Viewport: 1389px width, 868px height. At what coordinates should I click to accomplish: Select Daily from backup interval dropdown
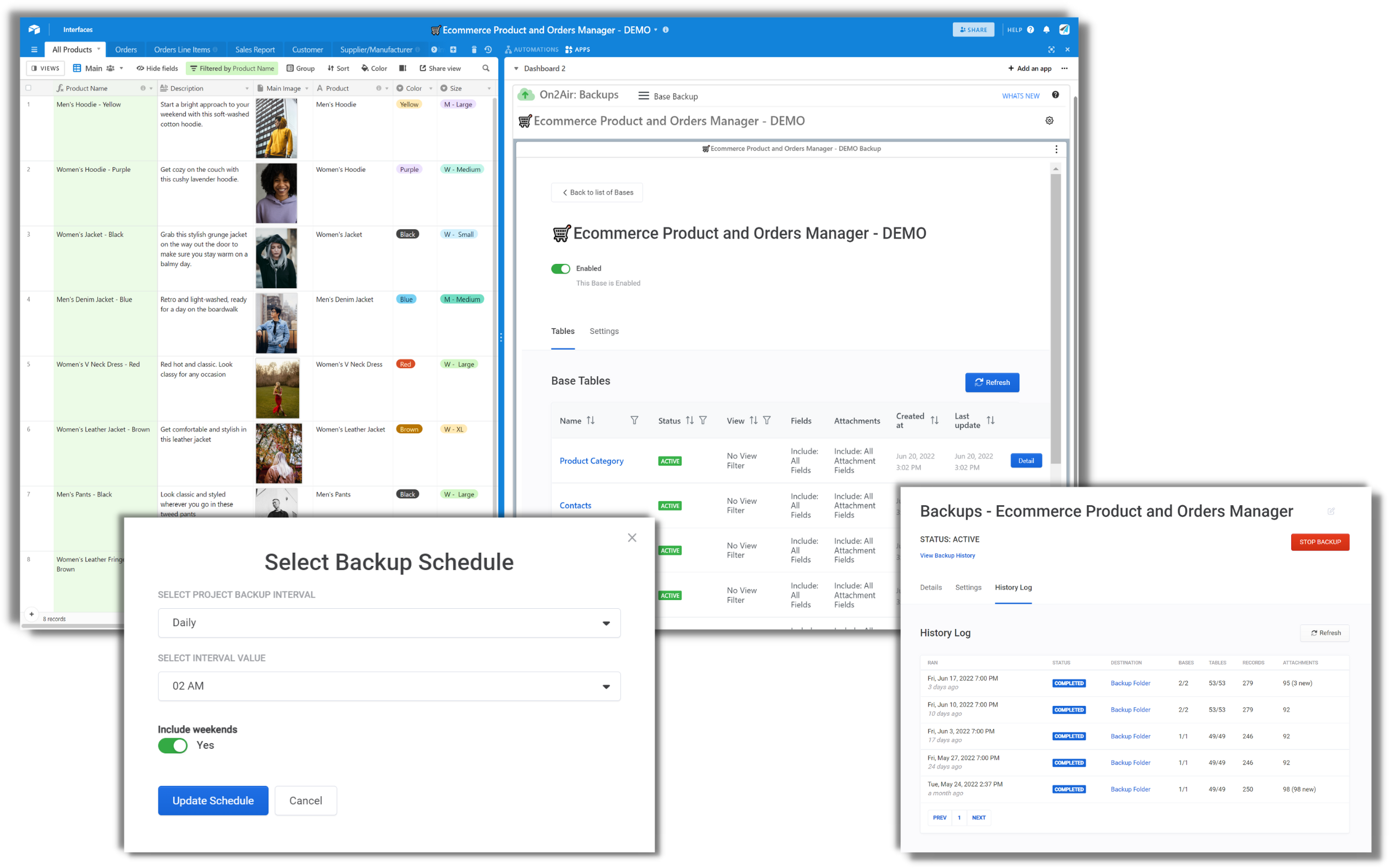pyautogui.click(x=389, y=621)
